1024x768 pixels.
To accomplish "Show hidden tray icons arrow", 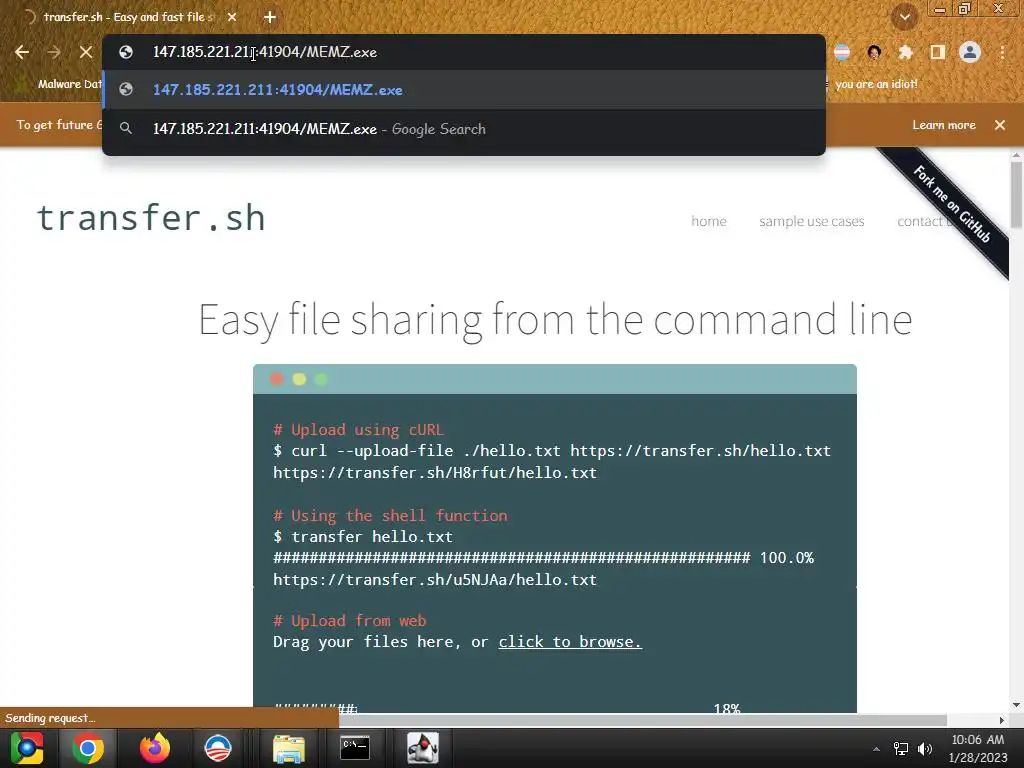I will [876, 749].
